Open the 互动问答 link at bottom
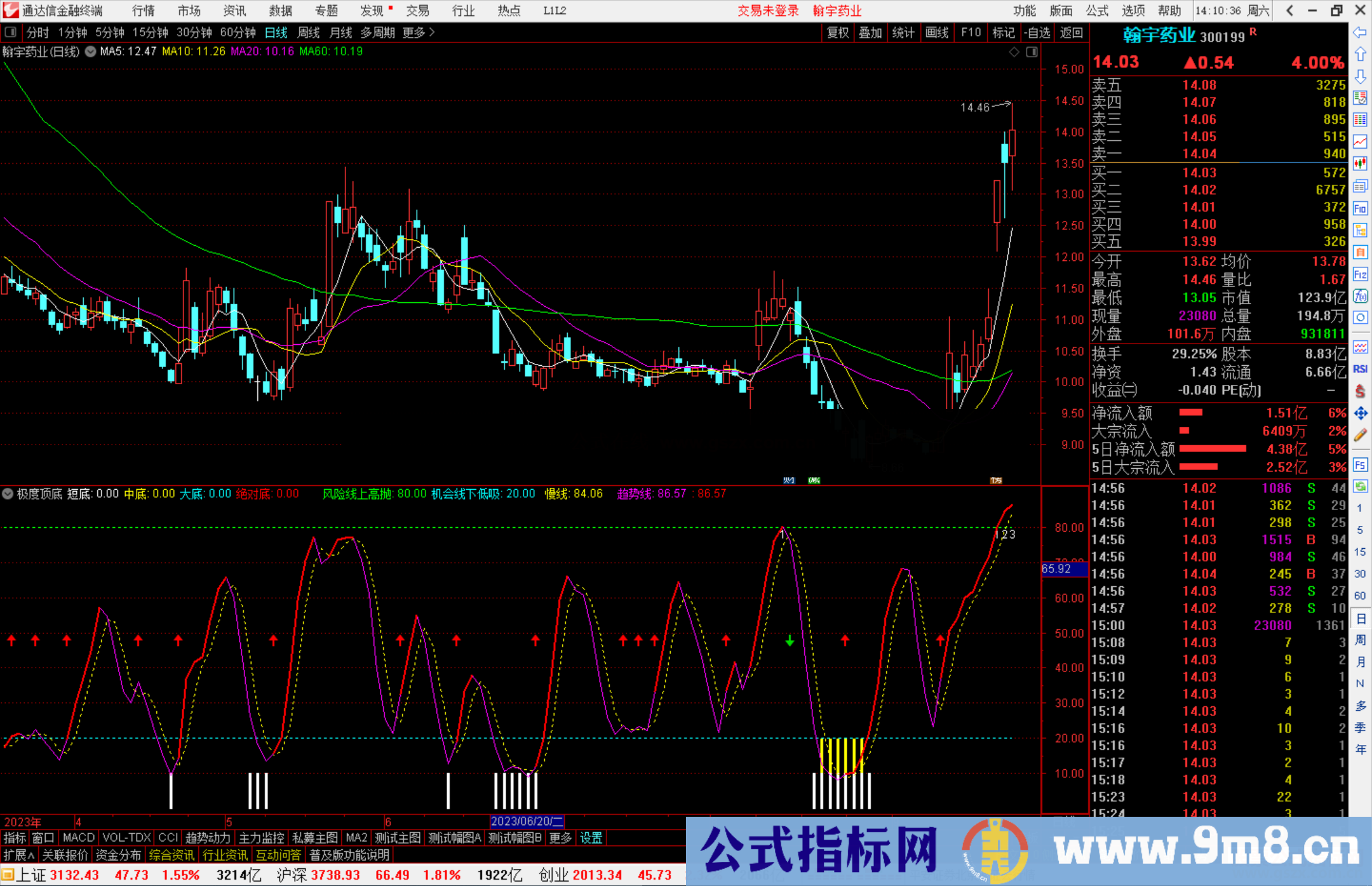1372x886 pixels. (x=279, y=856)
